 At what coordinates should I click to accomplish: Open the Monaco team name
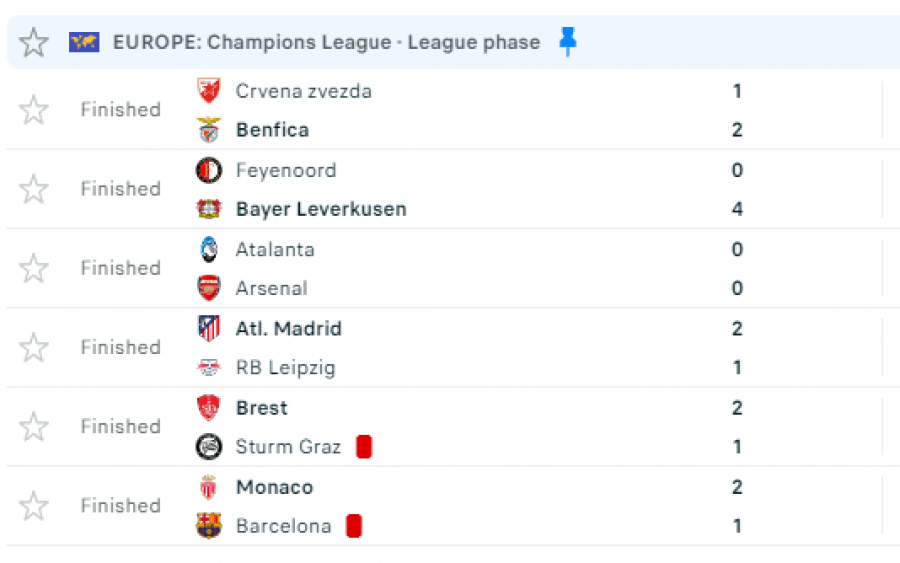point(274,487)
